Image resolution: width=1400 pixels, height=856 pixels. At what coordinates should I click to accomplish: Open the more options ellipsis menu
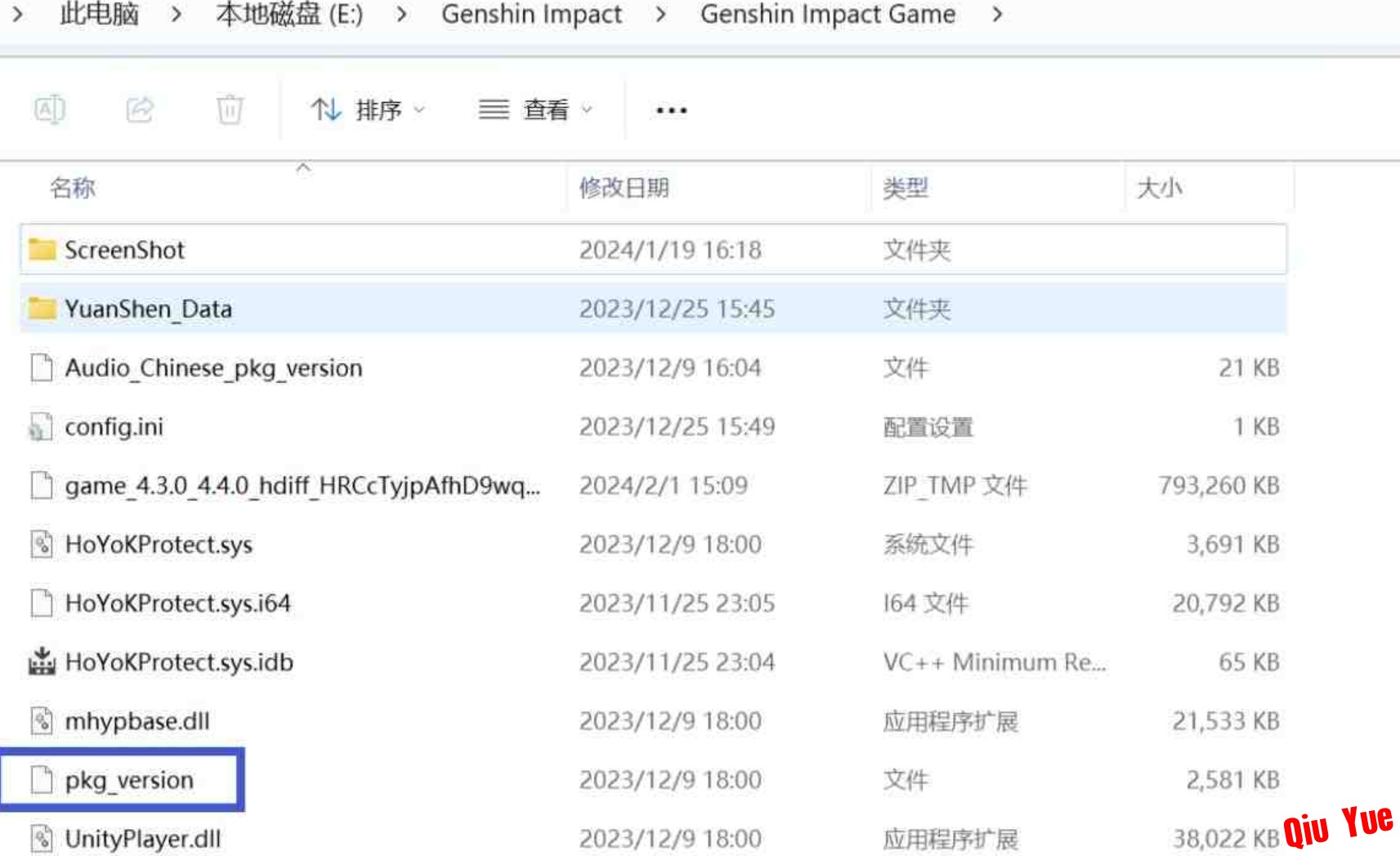click(x=671, y=110)
